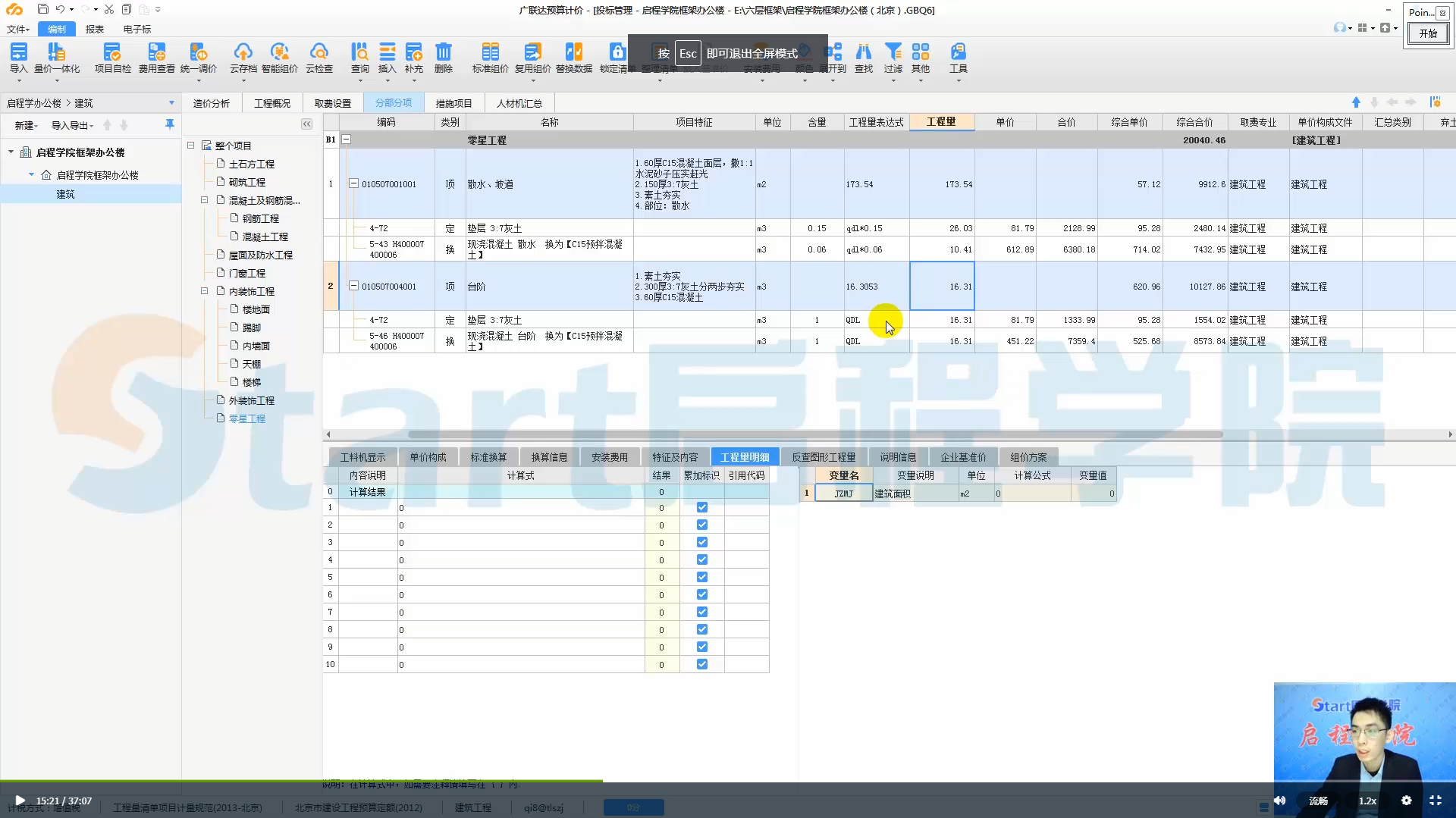Collapse the 整个项目 tree node

tap(191, 146)
